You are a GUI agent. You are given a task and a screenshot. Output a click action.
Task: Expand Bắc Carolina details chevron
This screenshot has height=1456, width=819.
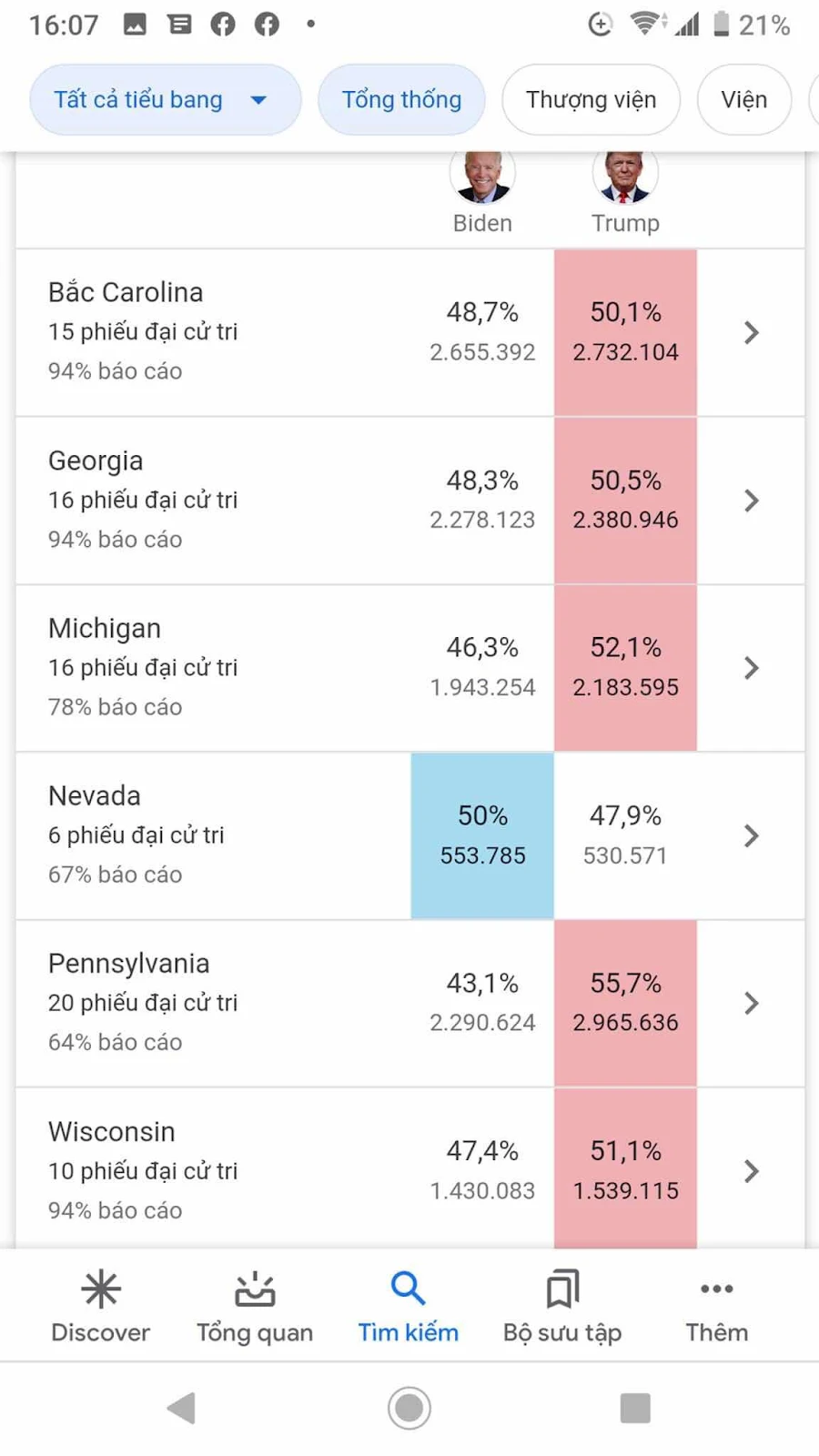[x=751, y=332]
